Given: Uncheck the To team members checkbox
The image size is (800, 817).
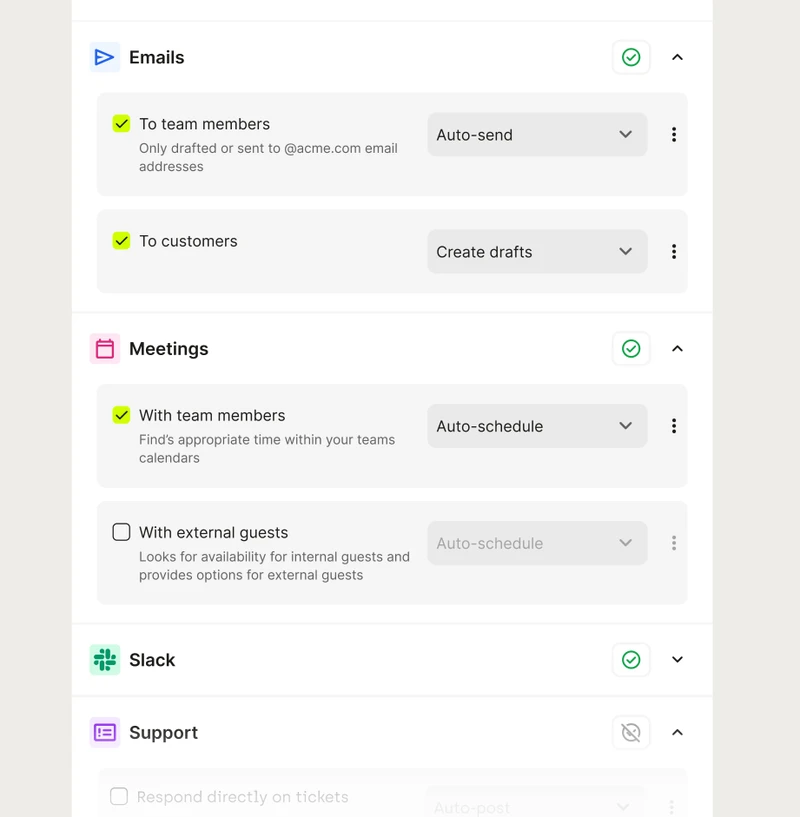Looking at the screenshot, I should 121,124.
